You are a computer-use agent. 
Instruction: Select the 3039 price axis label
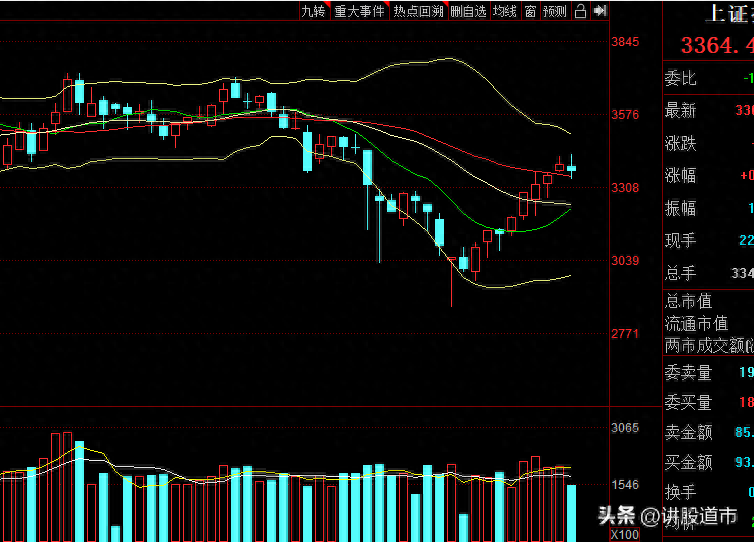coord(625,261)
